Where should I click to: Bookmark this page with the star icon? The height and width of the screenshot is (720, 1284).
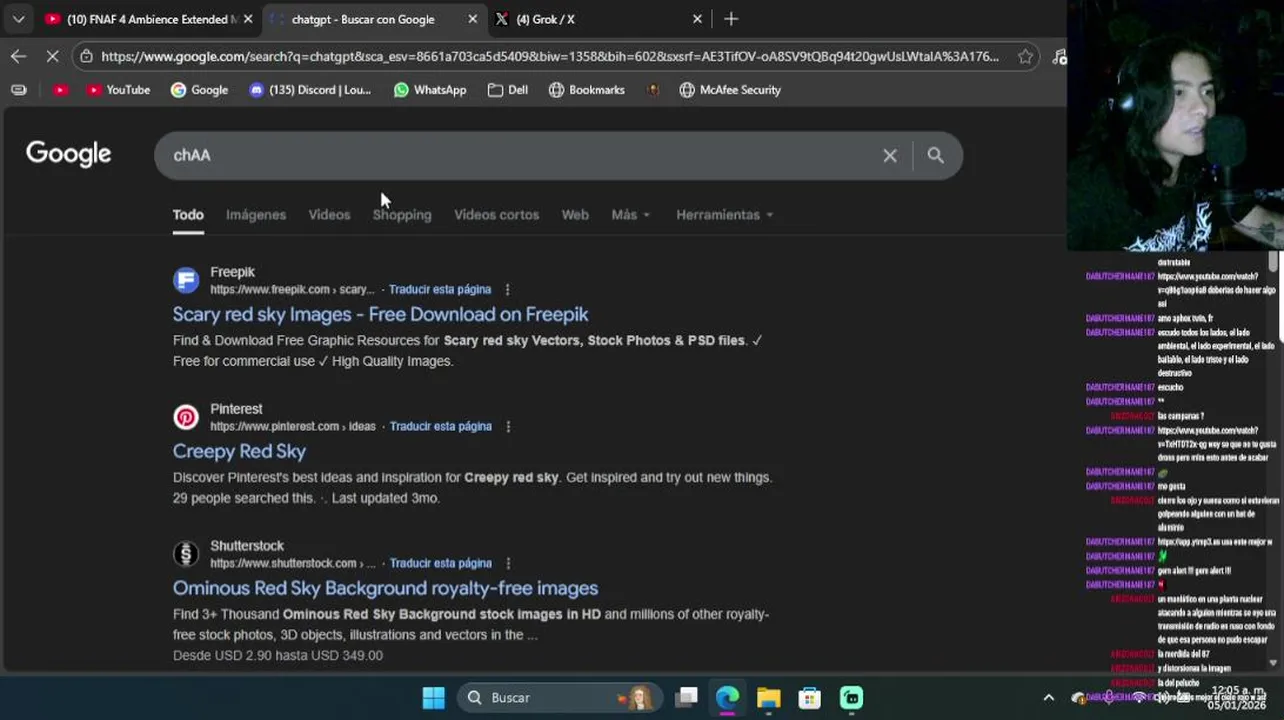click(1025, 57)
